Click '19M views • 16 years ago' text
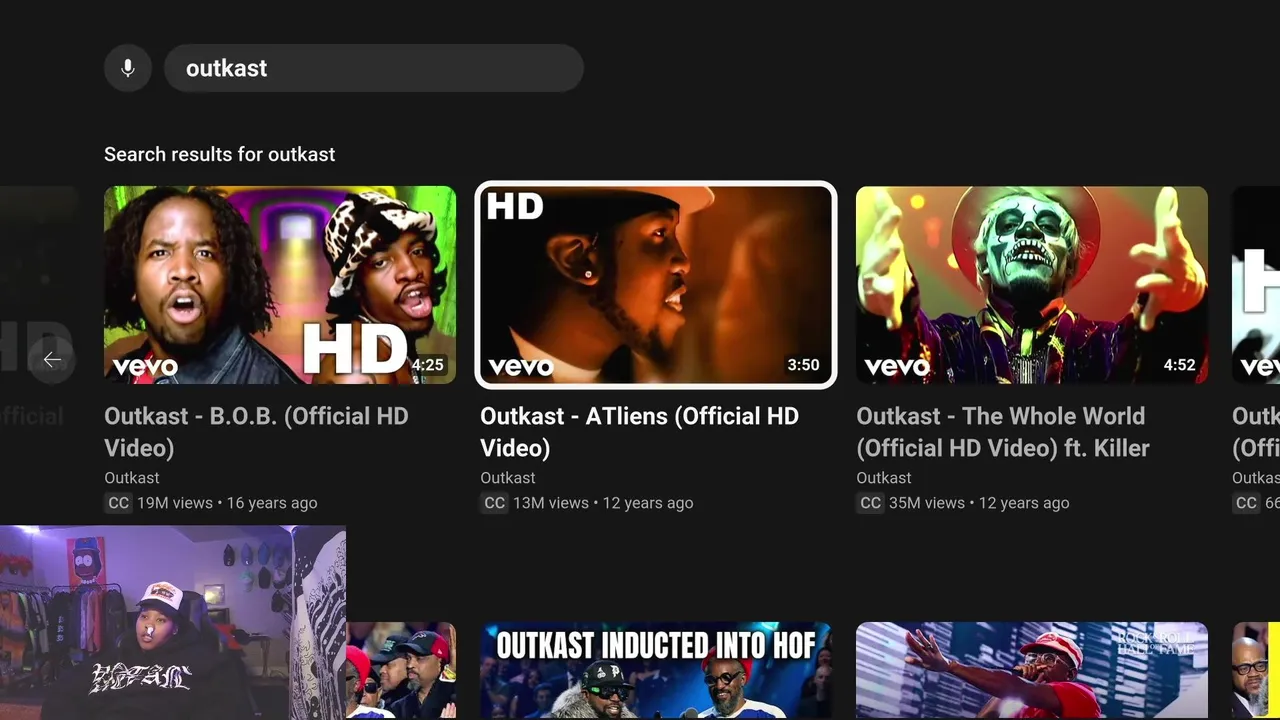 [227, 503]
